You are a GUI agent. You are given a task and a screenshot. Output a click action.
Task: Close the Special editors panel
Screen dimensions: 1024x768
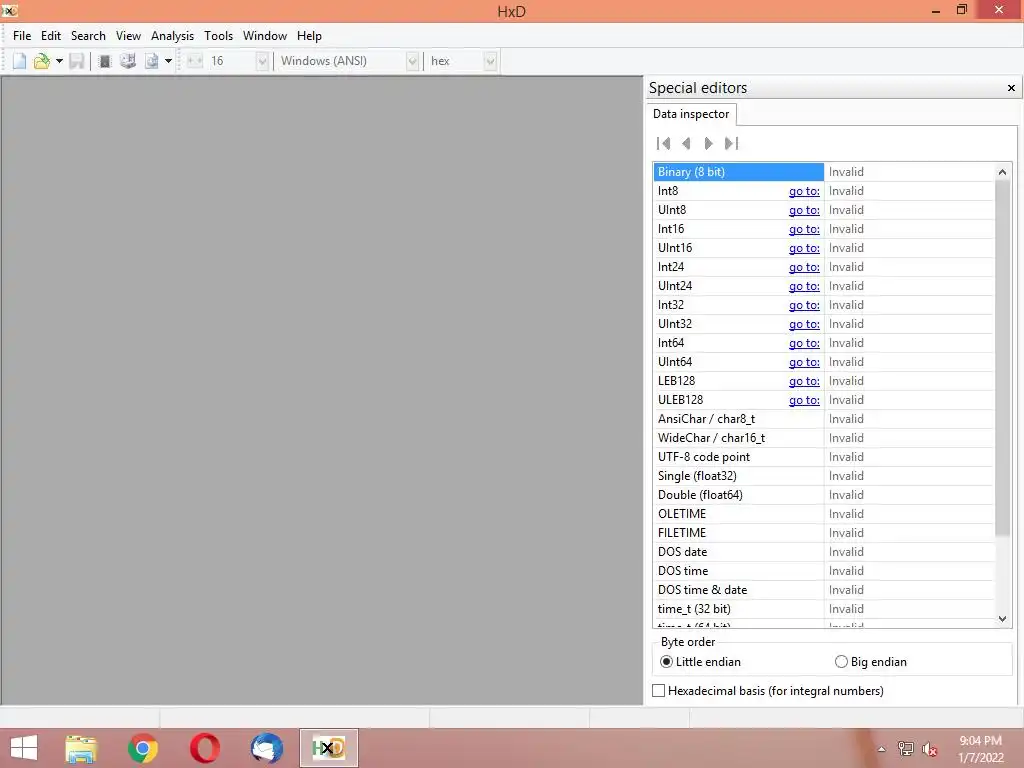1011,88
